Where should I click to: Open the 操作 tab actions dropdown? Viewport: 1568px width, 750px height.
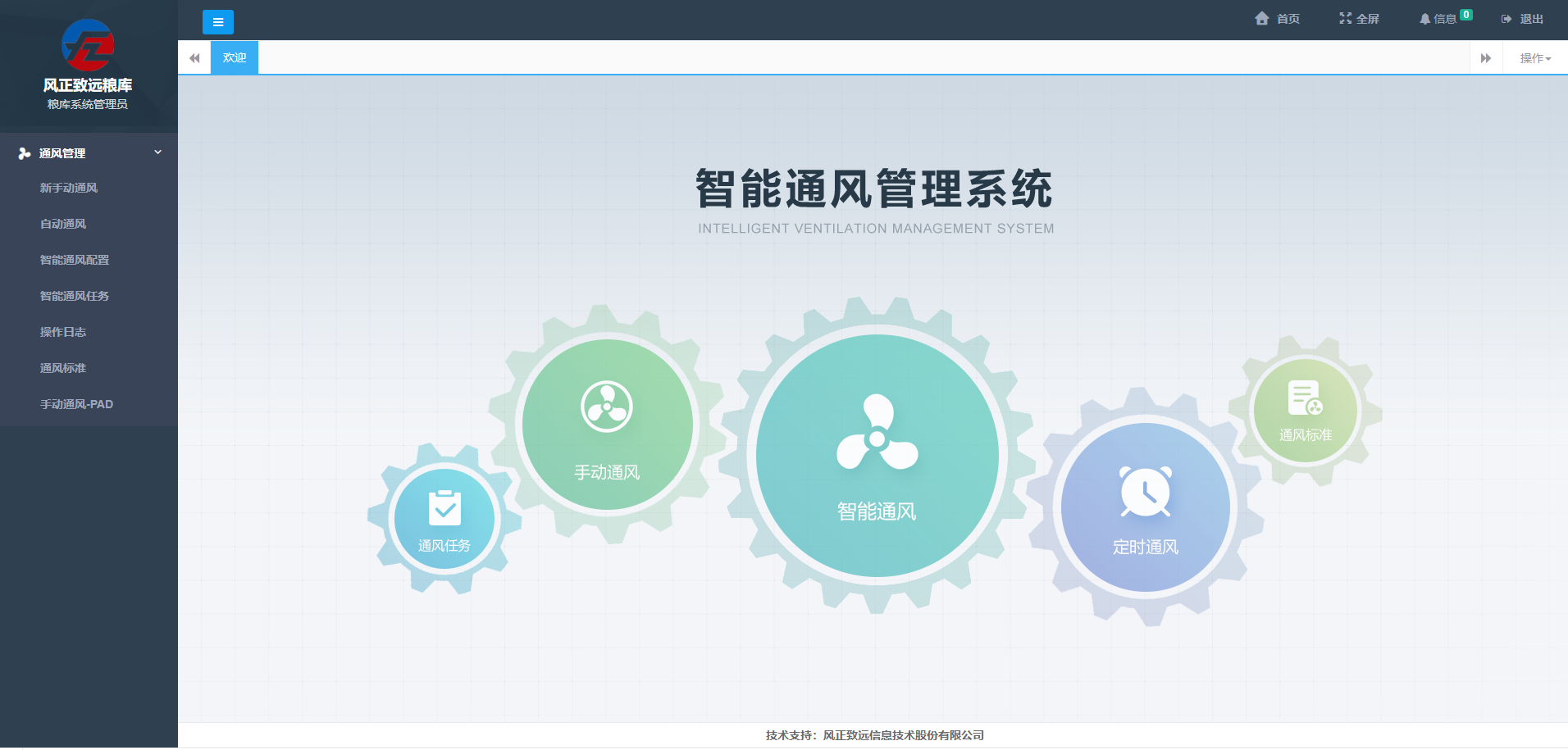(1534, 58)
